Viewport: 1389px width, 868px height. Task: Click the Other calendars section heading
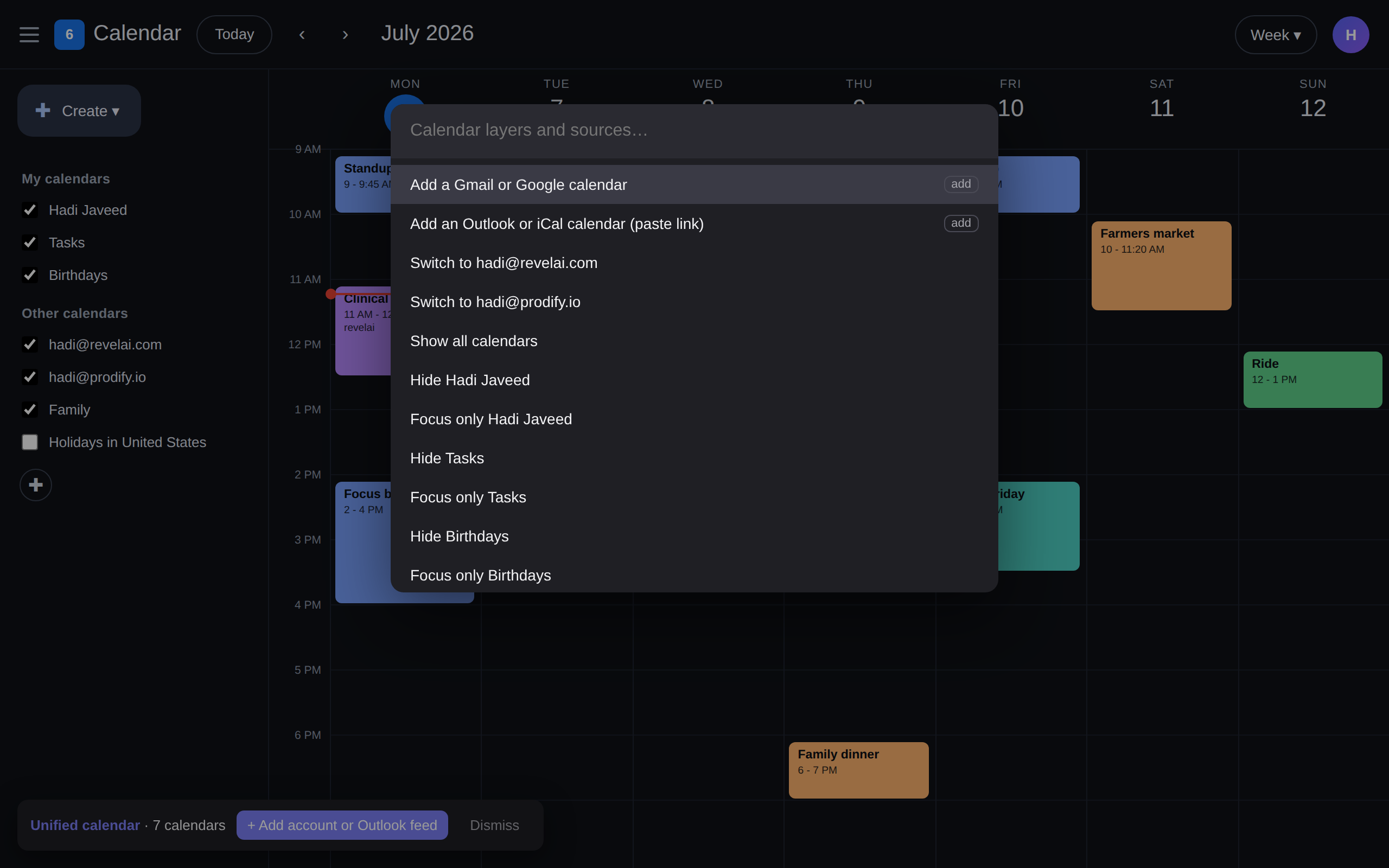[x=75, y=314]
